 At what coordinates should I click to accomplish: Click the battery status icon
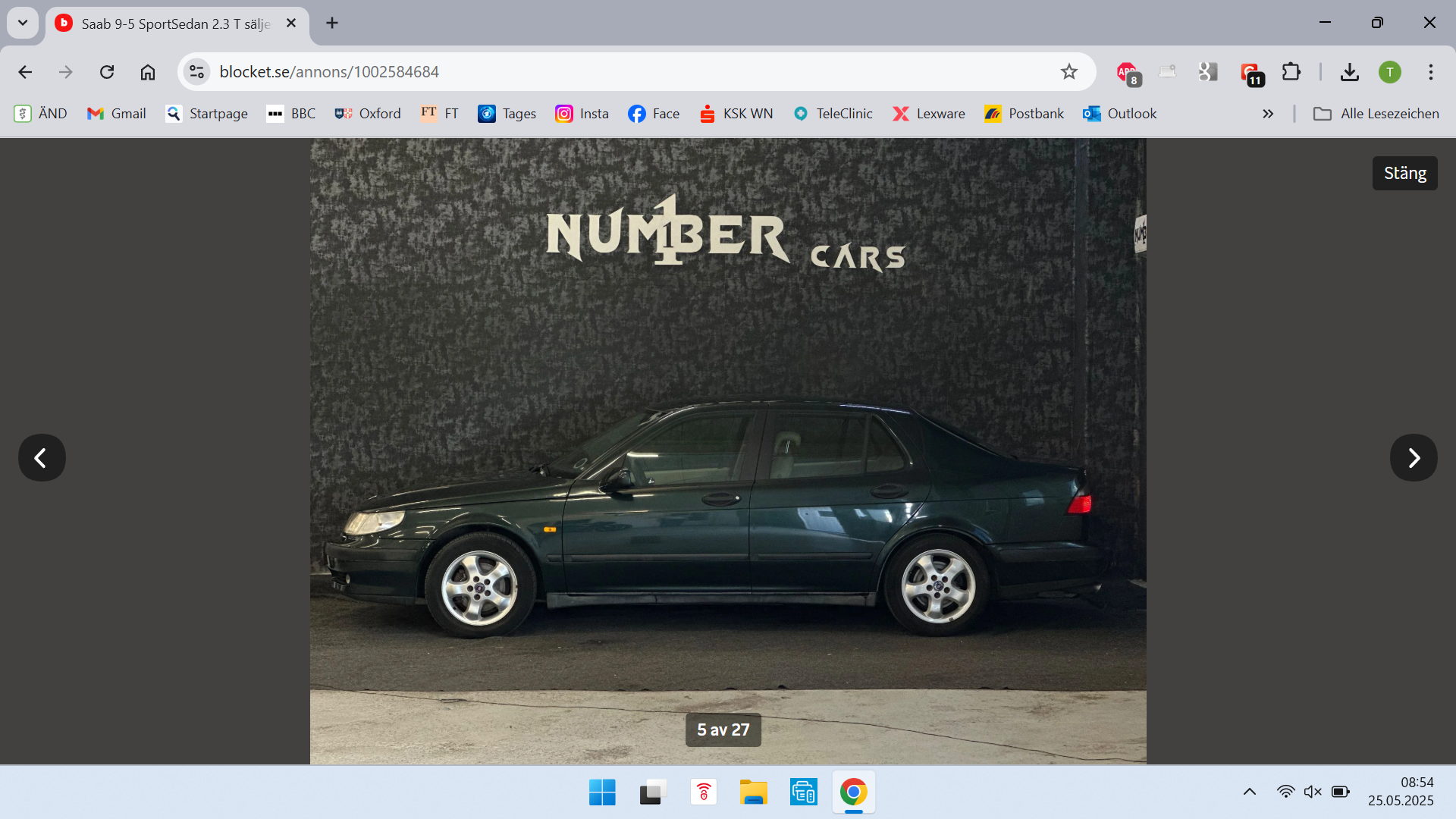coord(1341,792)
